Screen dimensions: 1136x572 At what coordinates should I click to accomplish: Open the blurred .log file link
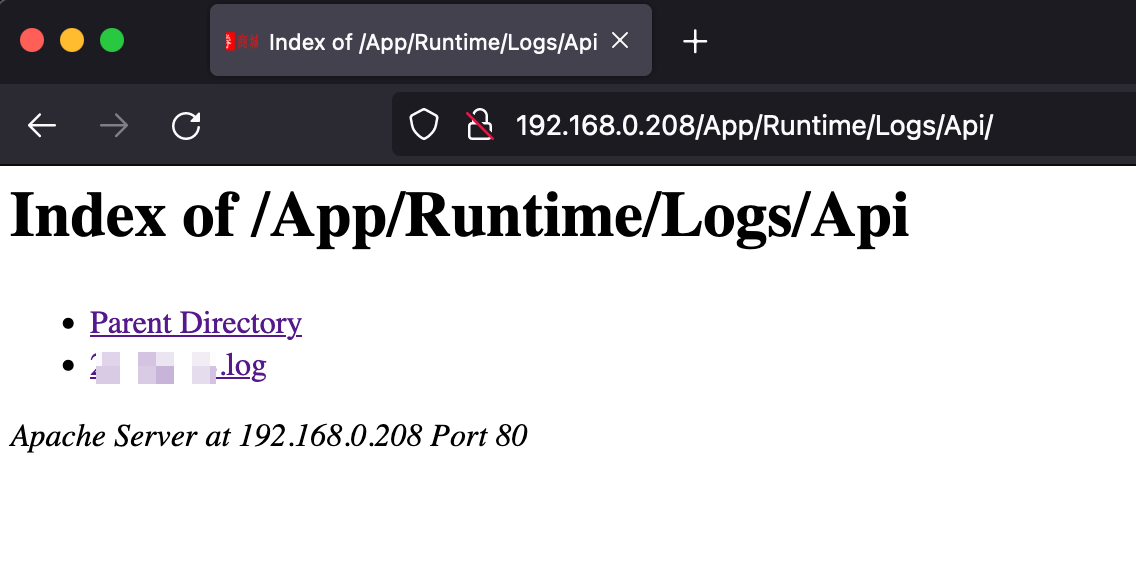tap(178, 366)
